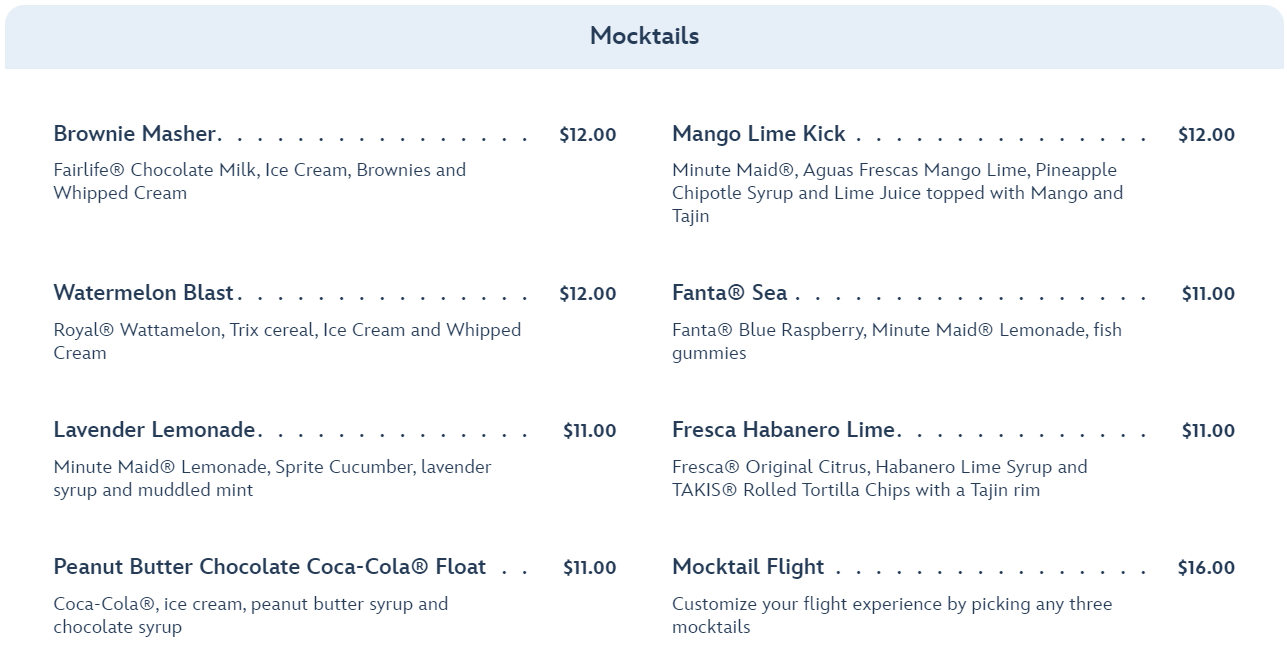Click the Brownie Masher ingredients description
This screenshot has height=667, width=1287.
(259, 181)
